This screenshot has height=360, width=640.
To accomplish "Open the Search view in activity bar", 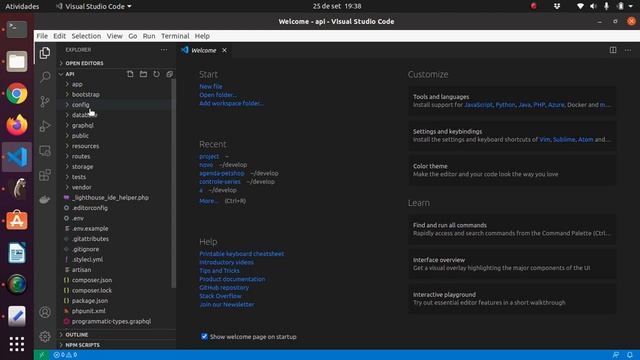I will [45, 77].
